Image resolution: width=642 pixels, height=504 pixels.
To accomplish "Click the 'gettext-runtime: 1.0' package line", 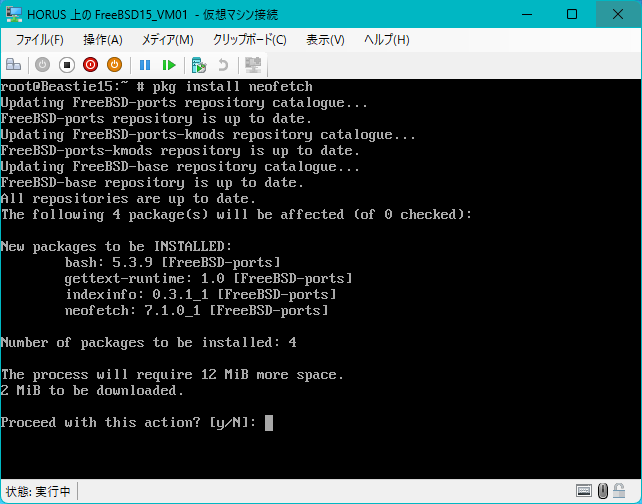I will point(208,279).
